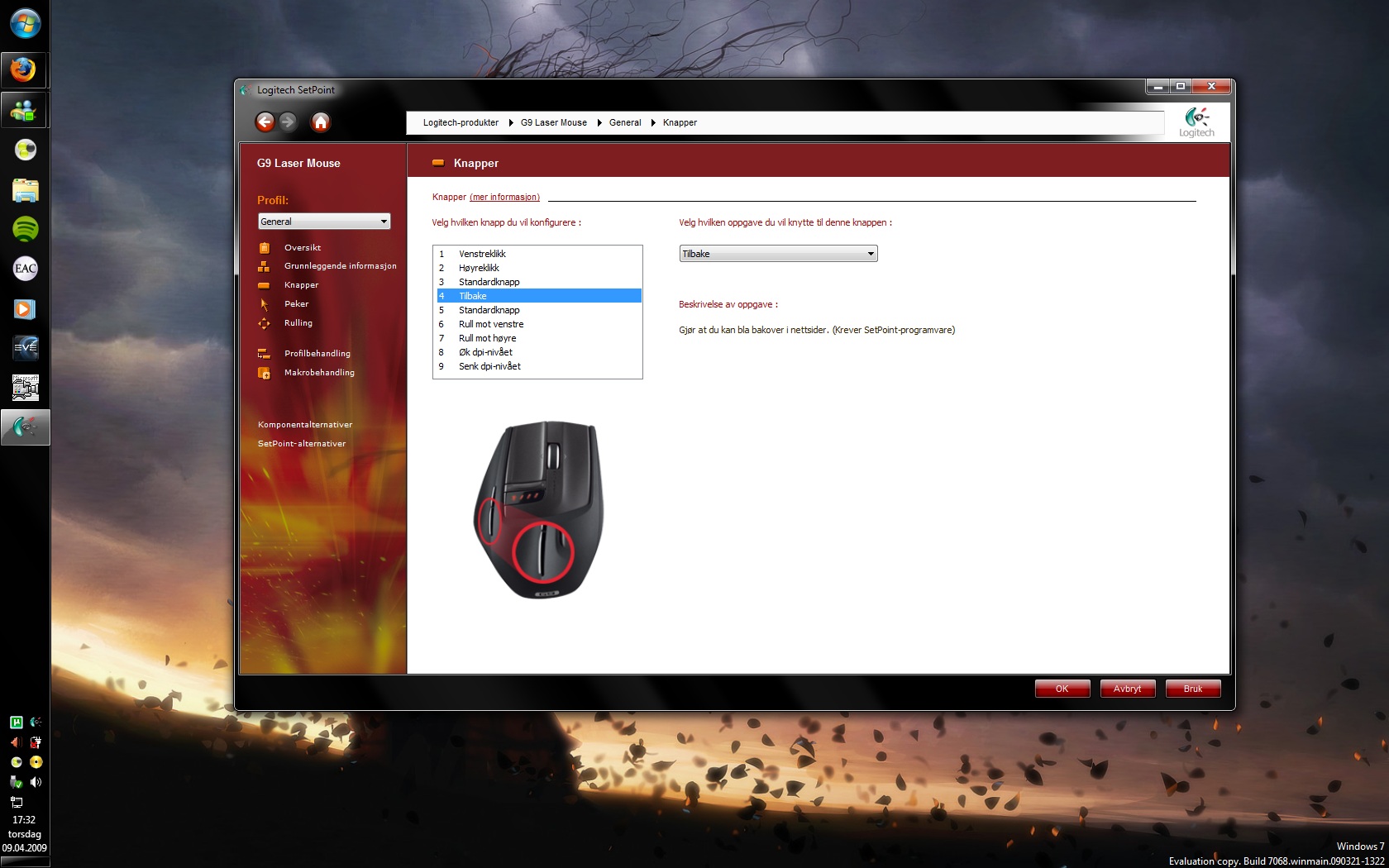1389x868 pixels.
Task: Open Grunnleggende informasjon section
Action: pos(341,266)
